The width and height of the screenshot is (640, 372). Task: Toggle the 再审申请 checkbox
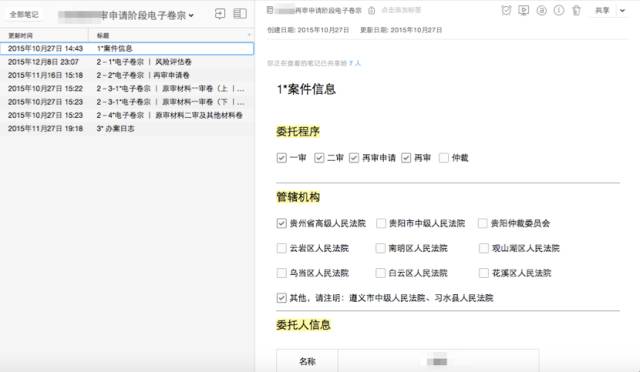pos(354,158)
